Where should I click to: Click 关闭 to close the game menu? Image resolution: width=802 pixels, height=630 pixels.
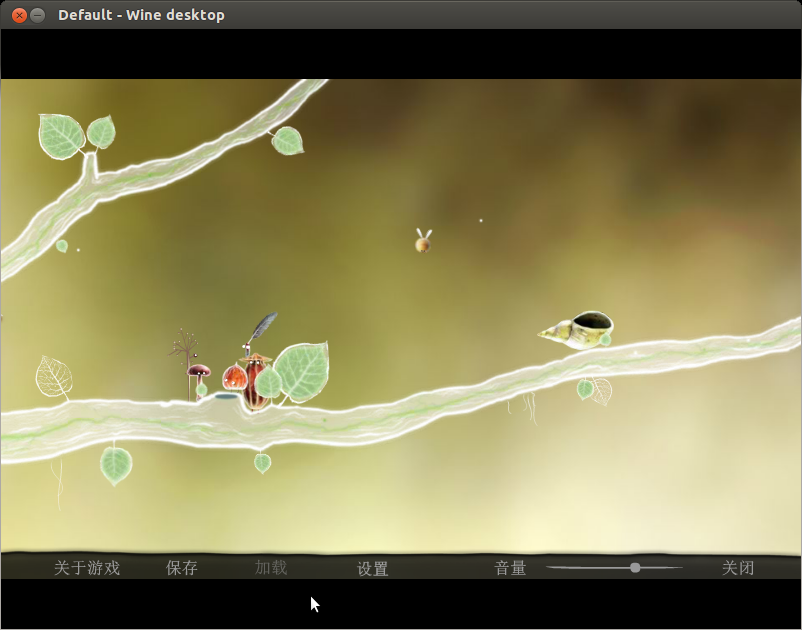tap(738, 568)
